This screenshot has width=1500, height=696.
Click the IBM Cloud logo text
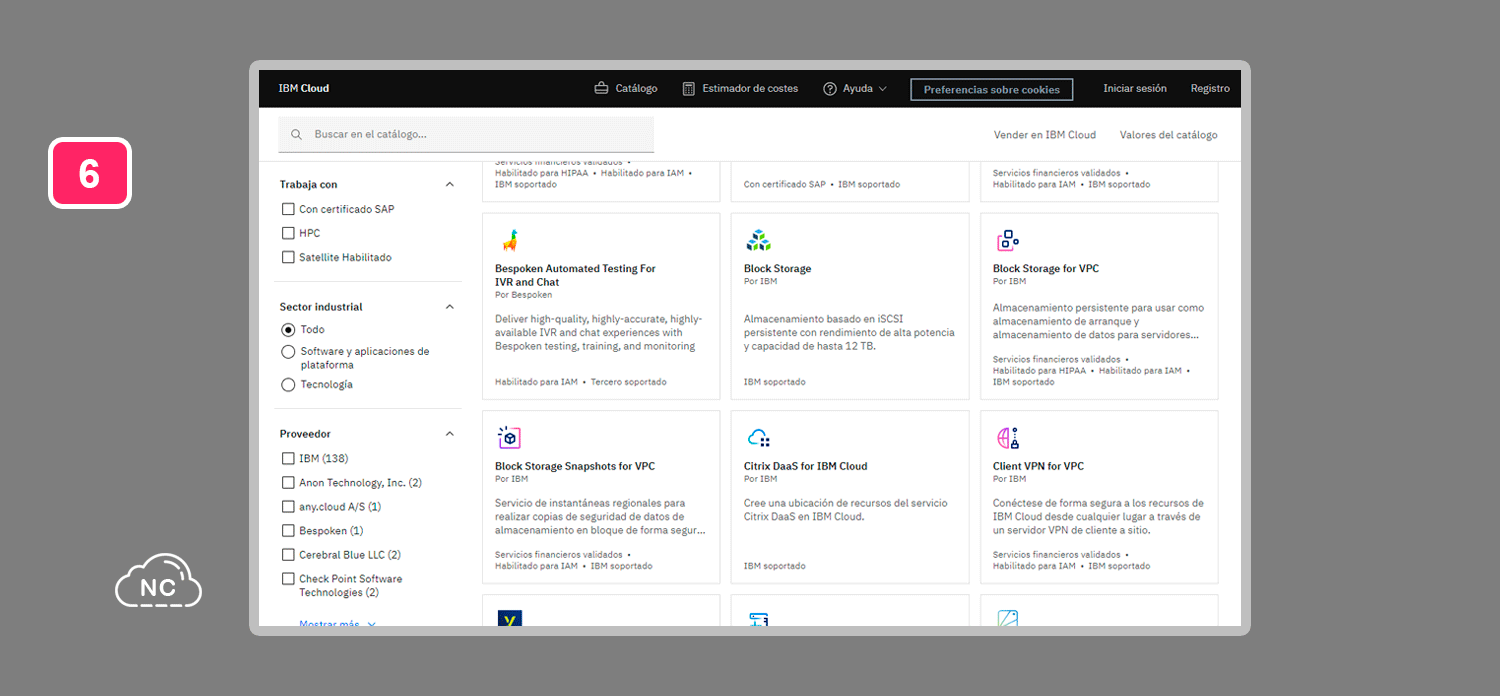pyautogui.click(x=303, y=88)
